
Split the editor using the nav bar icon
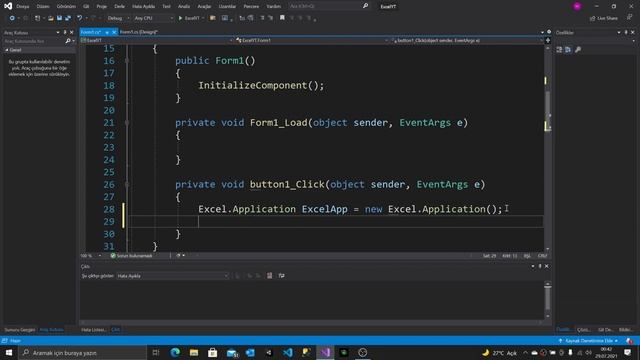(x=548, y=40)
